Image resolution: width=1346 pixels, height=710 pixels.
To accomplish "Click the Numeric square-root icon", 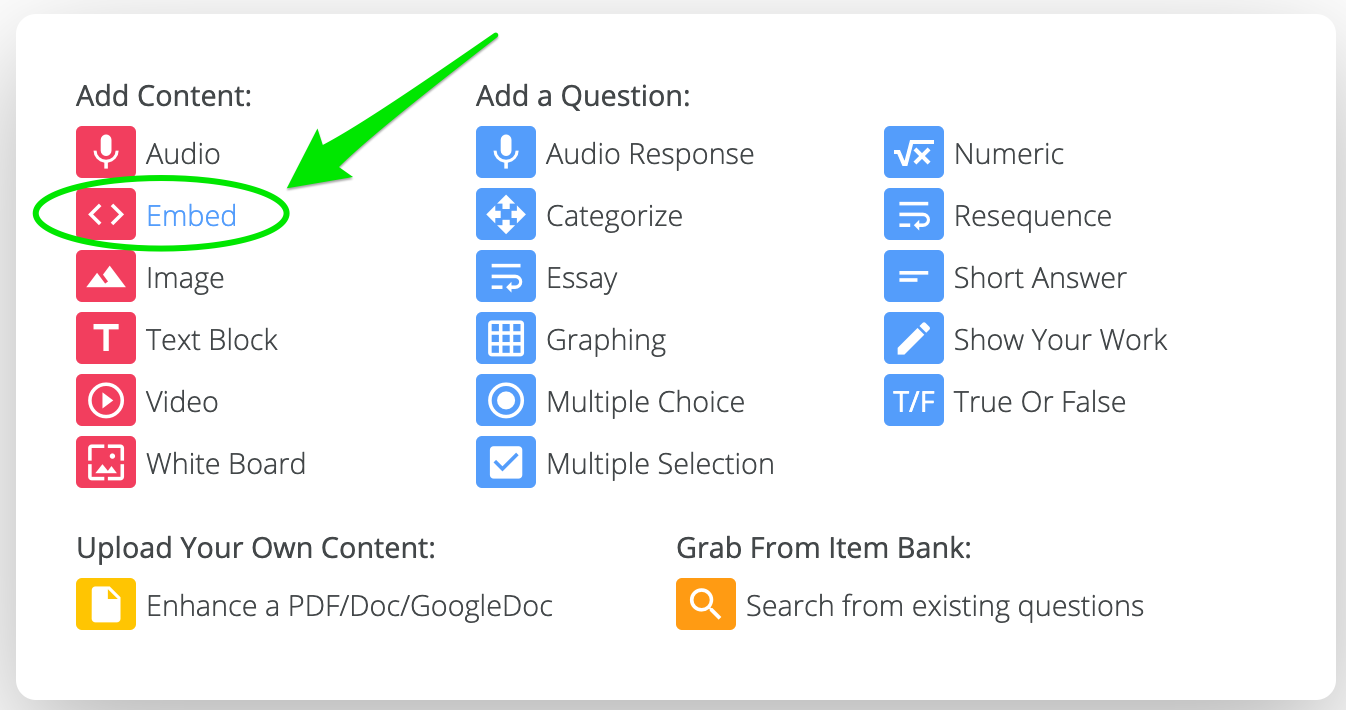I will [914, 153].
